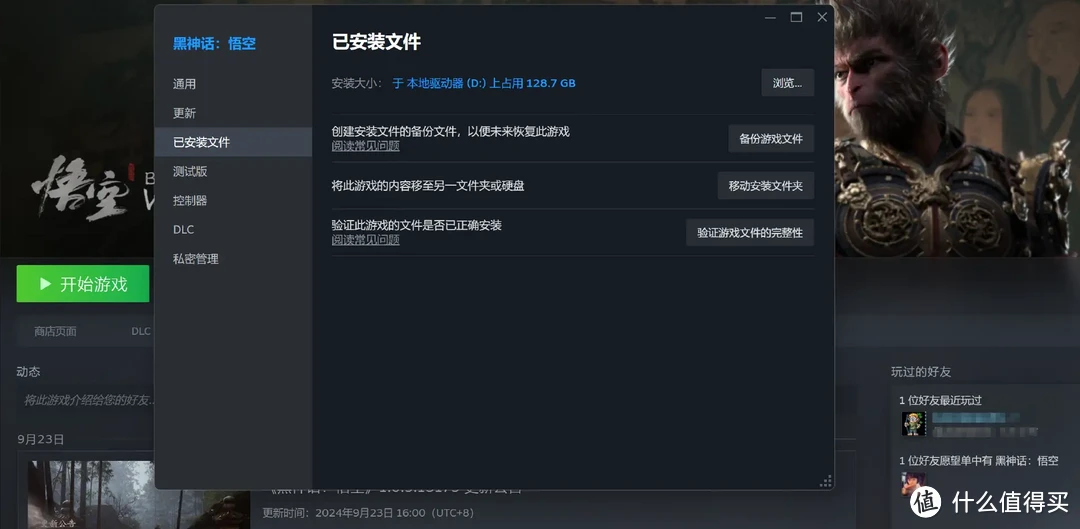Click the 9月23日 date label
Viewport: 1080px width, 529px height.
click(x=41, y=439)
